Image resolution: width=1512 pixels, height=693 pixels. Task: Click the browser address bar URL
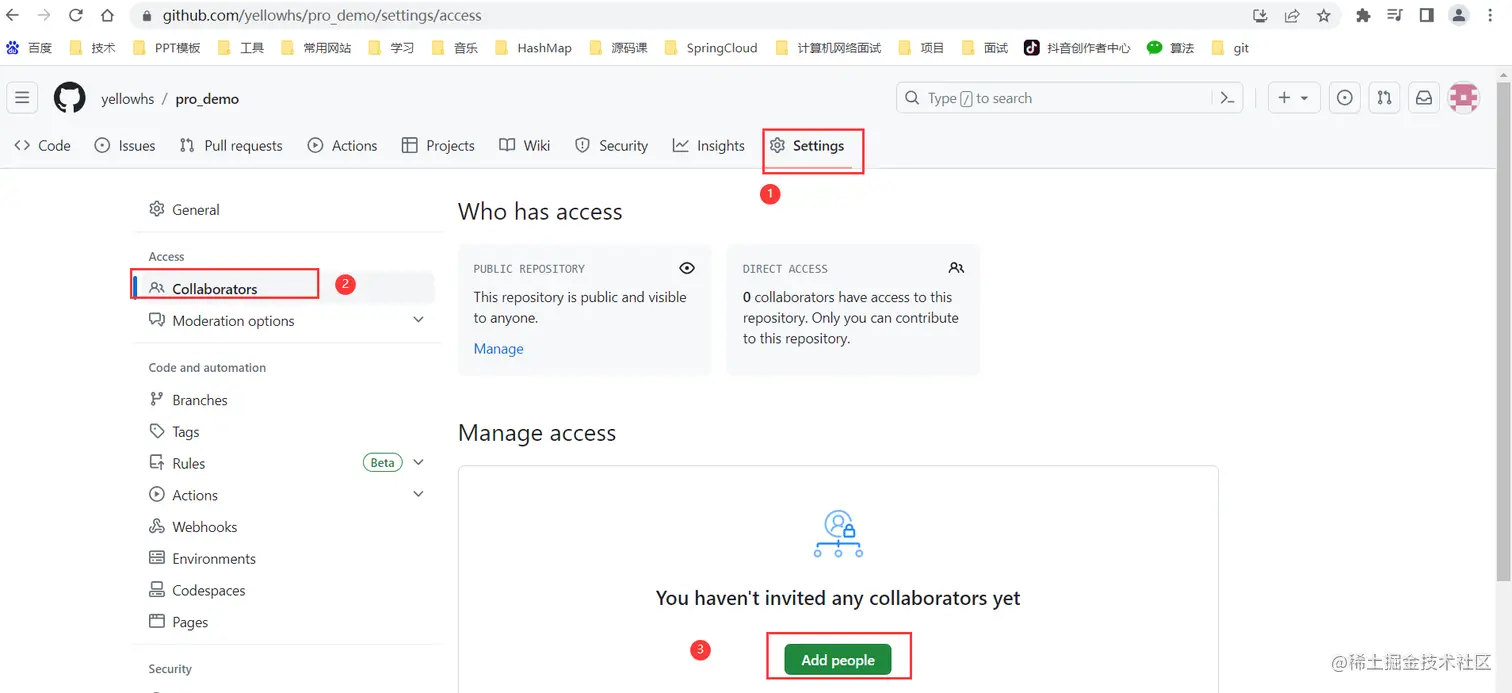(x=322, y=16)
